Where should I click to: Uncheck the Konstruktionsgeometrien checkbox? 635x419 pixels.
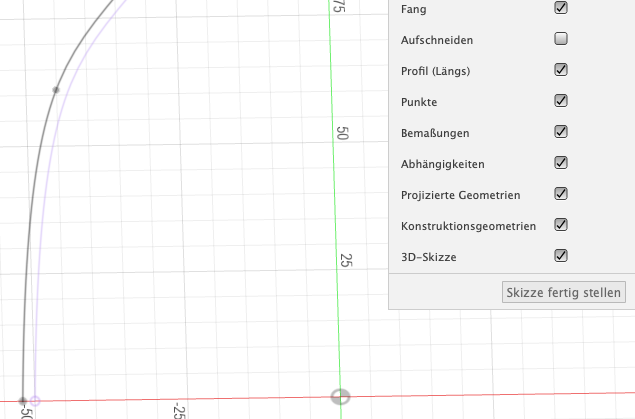[561, 225]
